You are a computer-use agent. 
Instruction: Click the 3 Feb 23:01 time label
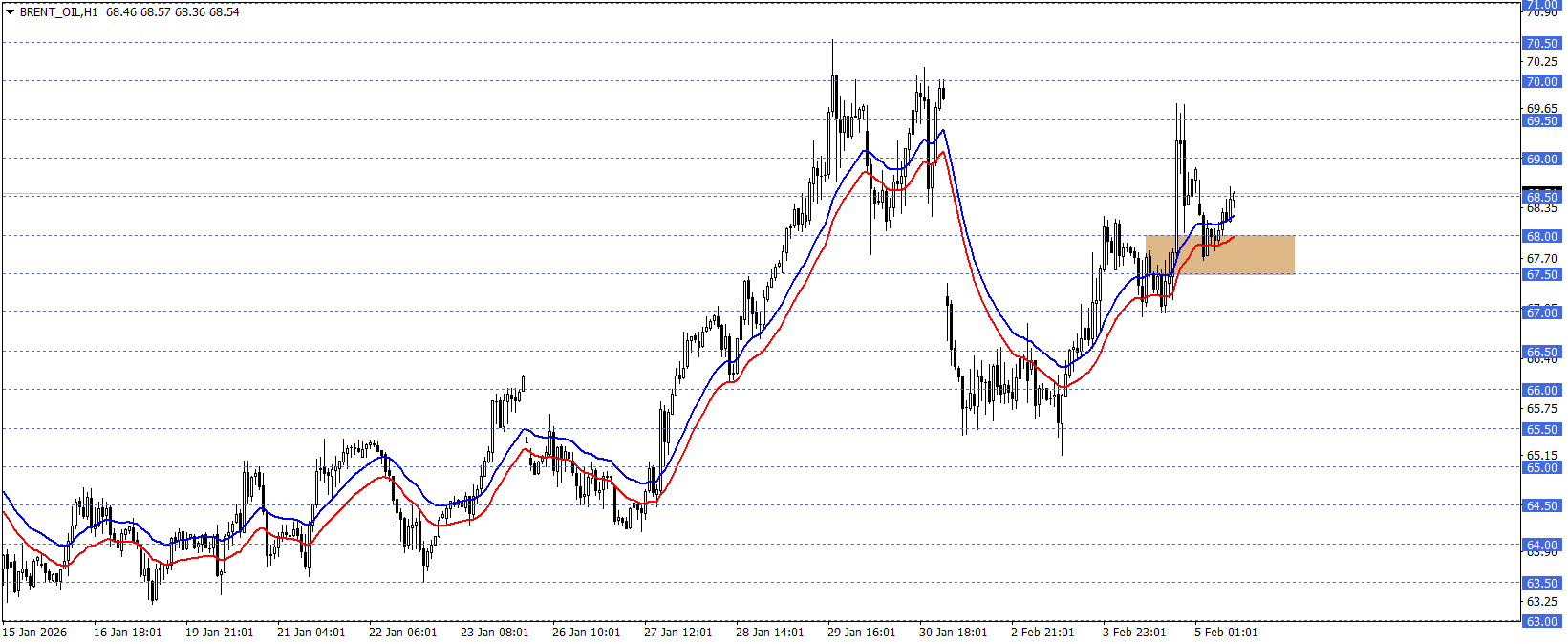coord(1134,633)
